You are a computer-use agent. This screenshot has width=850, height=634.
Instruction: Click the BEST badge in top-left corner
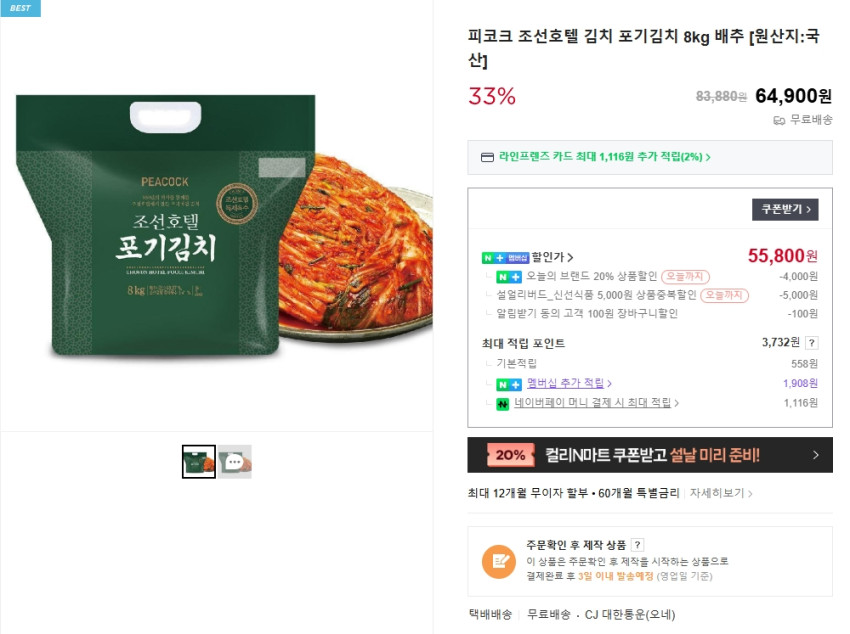19,10
